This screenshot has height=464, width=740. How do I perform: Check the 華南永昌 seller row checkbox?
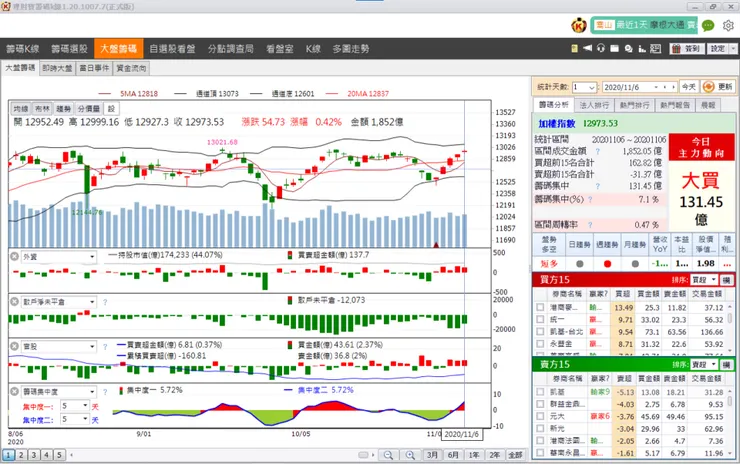click(x=540, y=453)
